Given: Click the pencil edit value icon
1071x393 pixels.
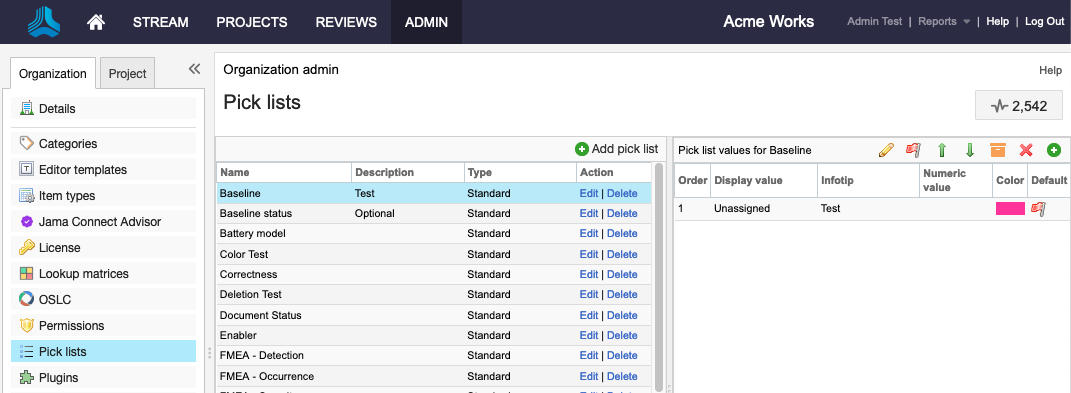Looking at the screenshot, I should coord(886,150).
